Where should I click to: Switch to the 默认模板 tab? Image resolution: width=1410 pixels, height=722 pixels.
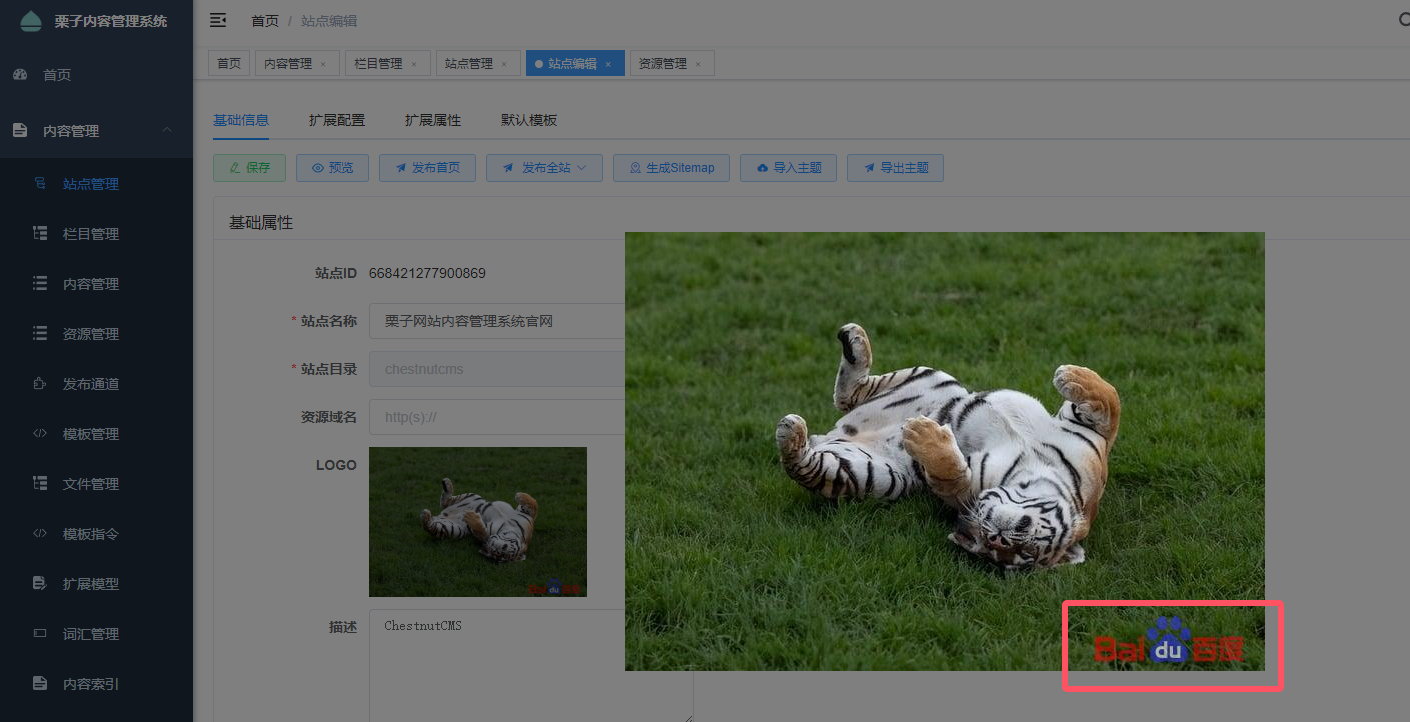coord(529,120)
